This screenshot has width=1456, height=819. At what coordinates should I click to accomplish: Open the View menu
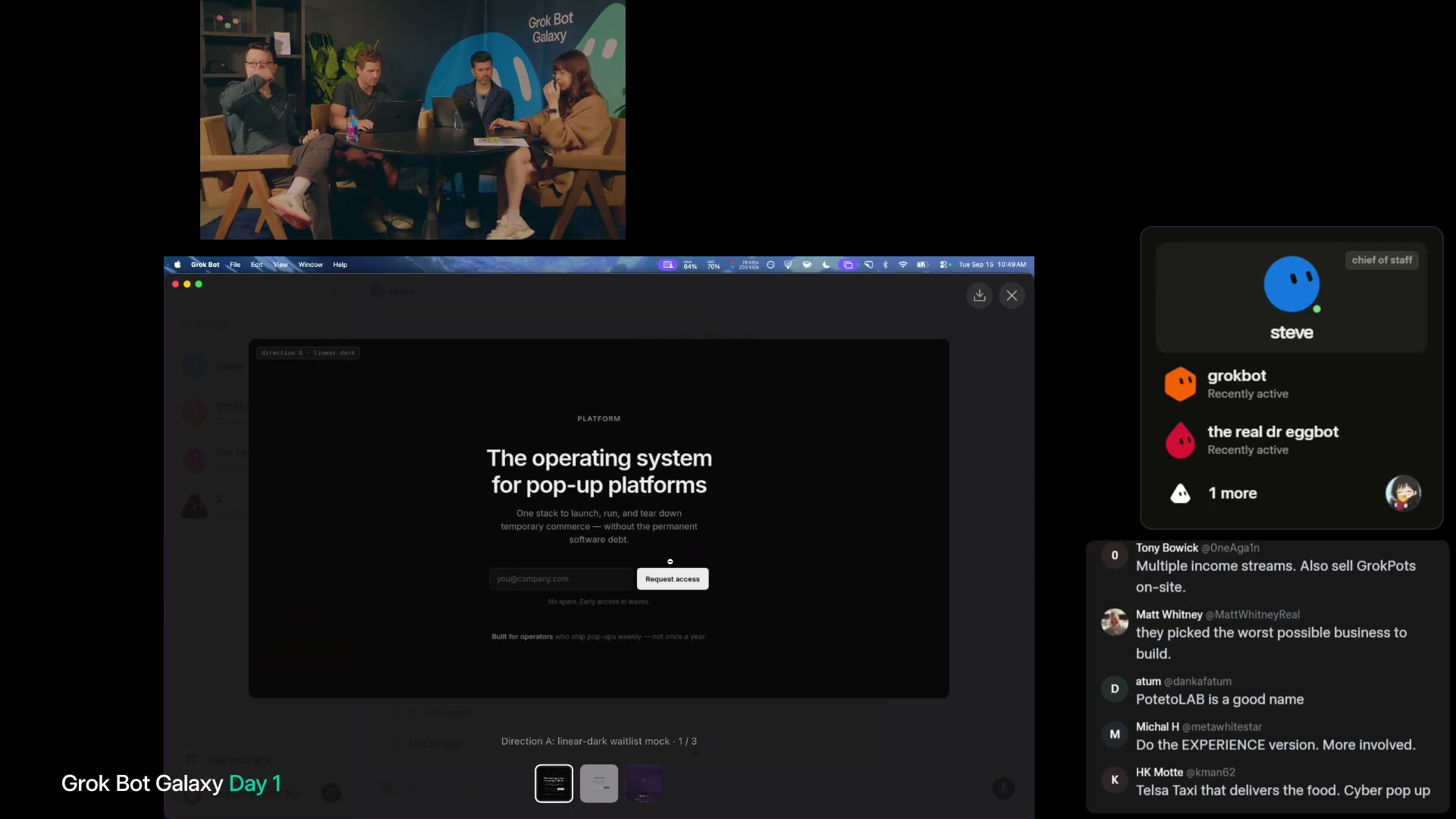[281, 265]
